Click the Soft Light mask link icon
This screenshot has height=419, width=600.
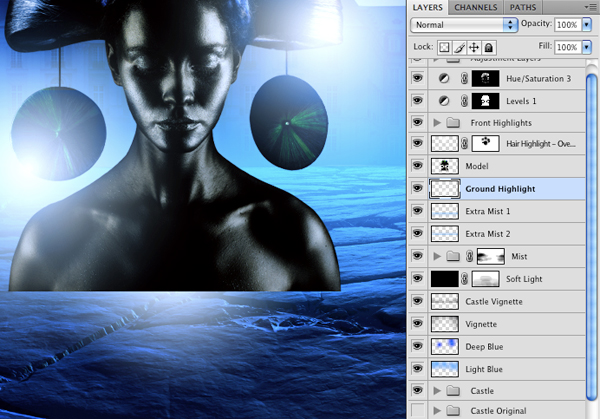pyautogui.click(x=465, y=279)
